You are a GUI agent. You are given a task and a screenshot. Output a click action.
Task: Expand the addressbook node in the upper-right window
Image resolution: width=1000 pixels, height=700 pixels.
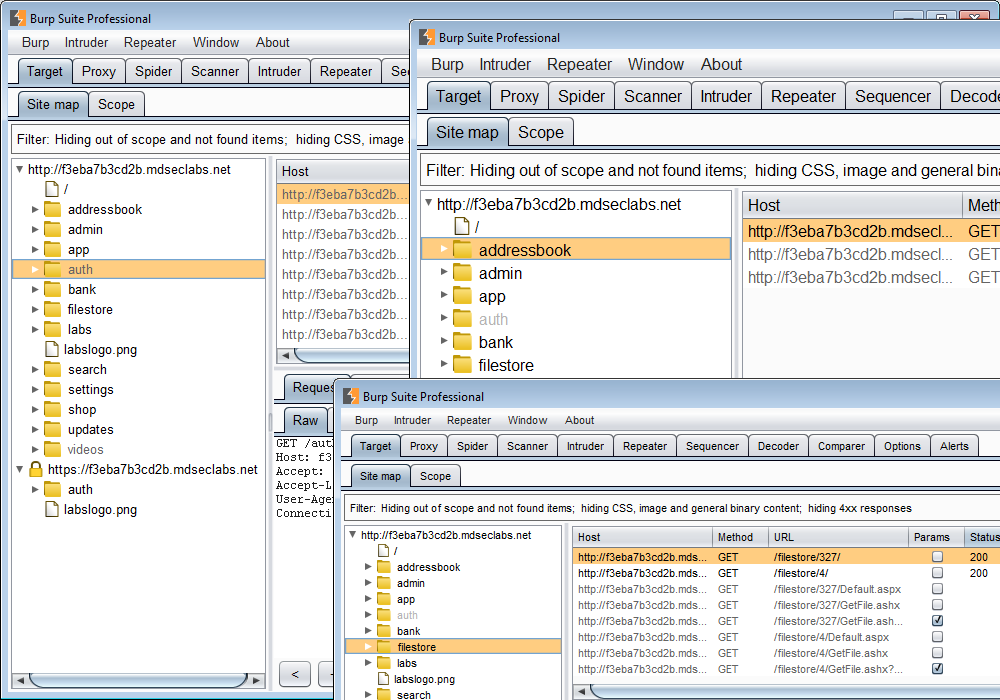[444, 249]
